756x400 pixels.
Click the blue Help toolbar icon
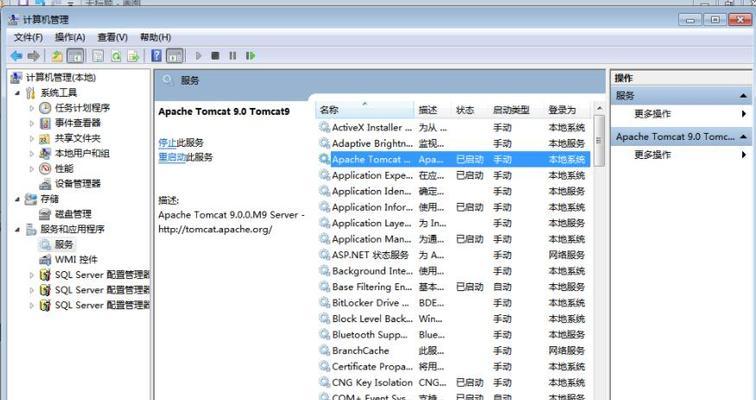pos(156,55)
